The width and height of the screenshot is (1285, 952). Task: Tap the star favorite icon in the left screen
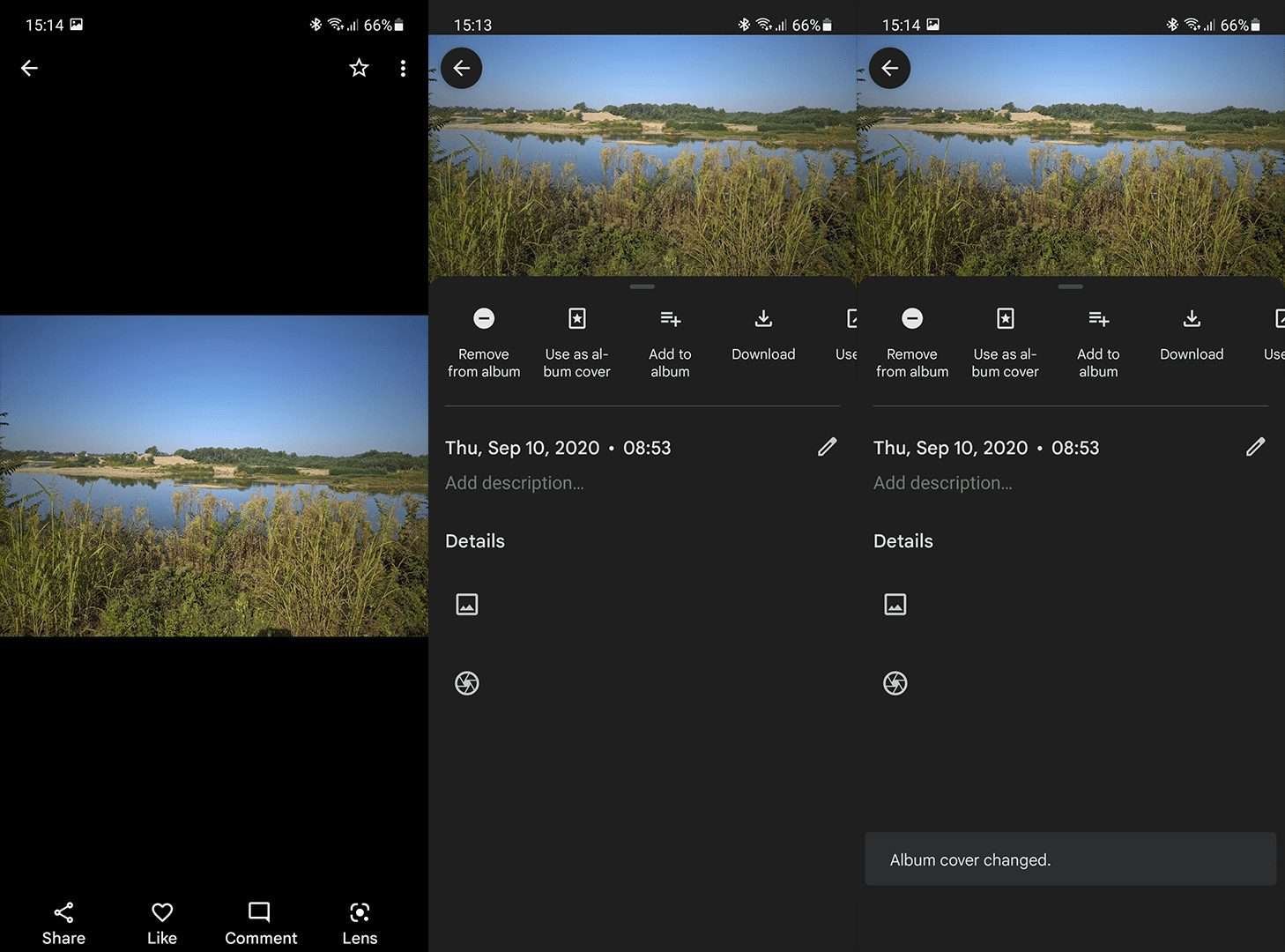click(359, 68)
